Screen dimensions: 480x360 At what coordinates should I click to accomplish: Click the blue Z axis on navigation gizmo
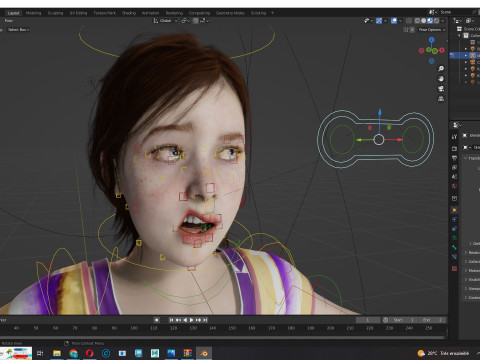[432, 40]
